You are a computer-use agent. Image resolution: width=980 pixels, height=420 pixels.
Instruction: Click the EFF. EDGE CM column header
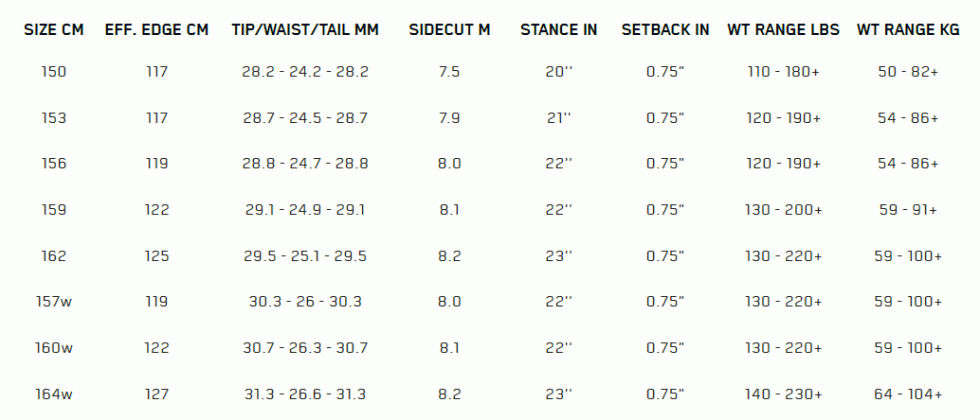click(x=157, y=30)
